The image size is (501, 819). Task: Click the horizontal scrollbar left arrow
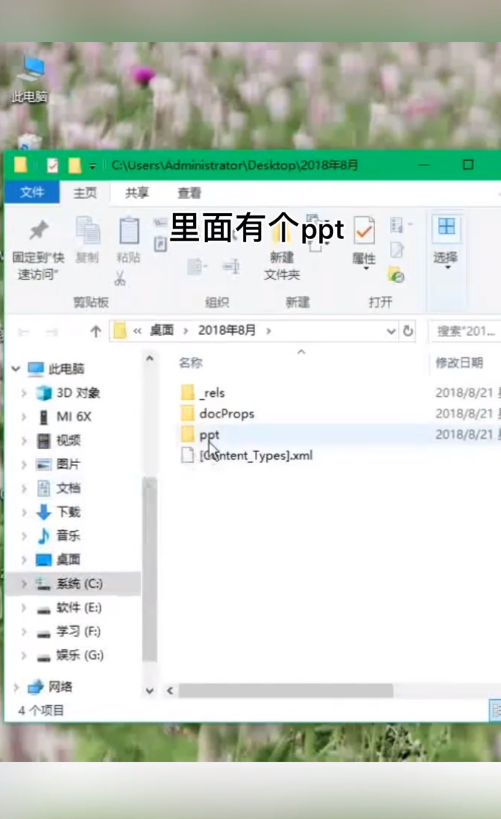[170, 691]
